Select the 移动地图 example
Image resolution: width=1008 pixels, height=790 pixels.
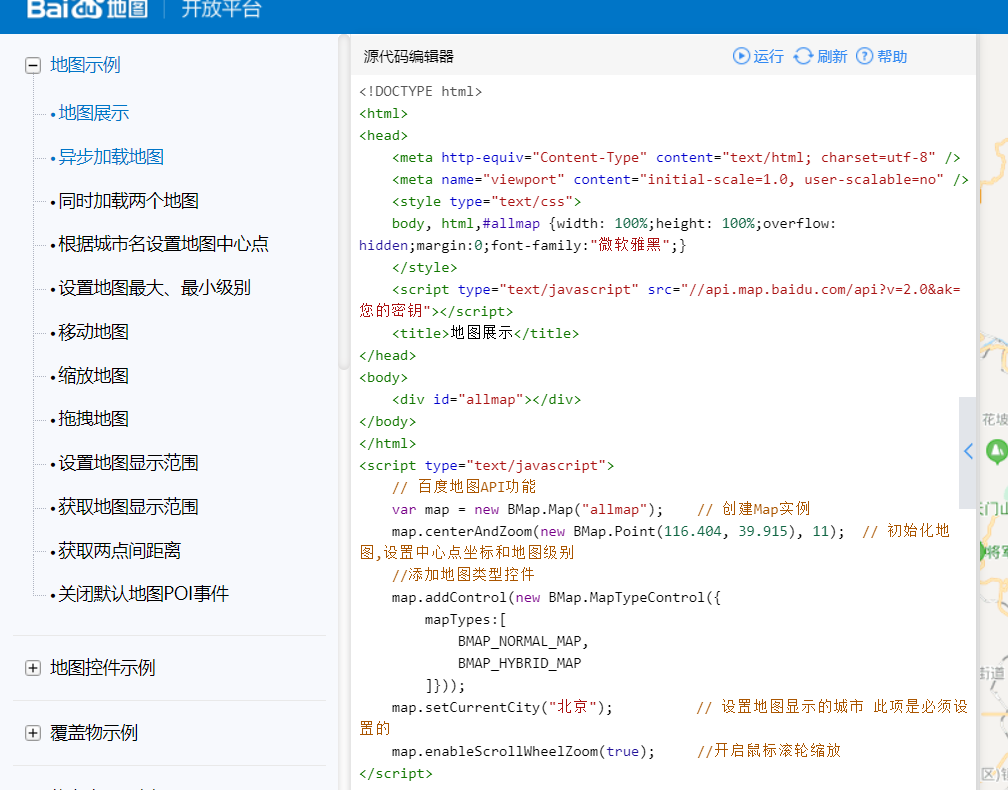(x=94, y=332)
